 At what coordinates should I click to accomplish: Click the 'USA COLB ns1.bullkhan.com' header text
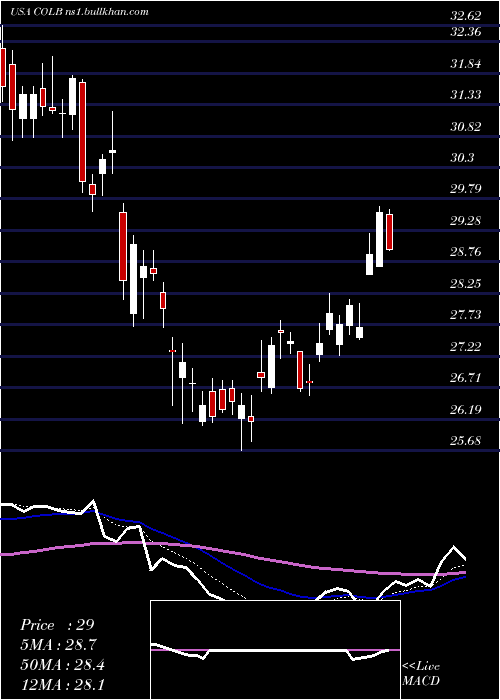[79, 12]
